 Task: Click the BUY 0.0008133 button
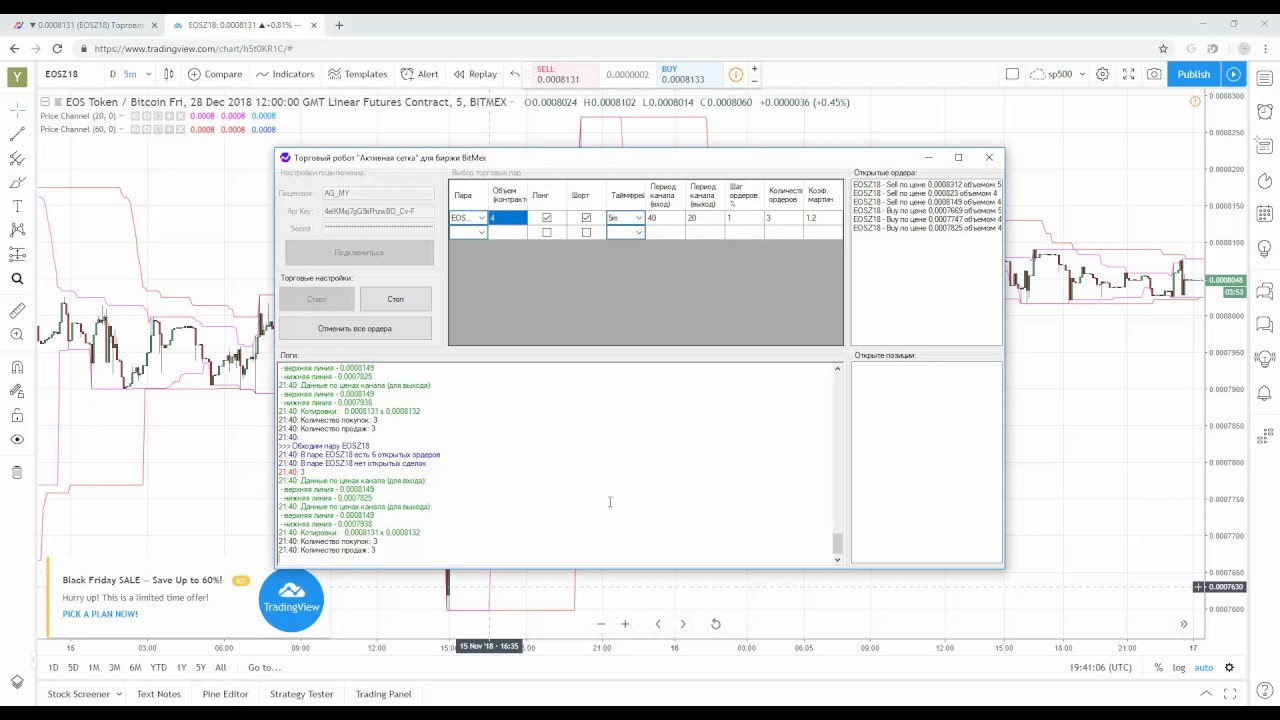[x=689, y=75]
